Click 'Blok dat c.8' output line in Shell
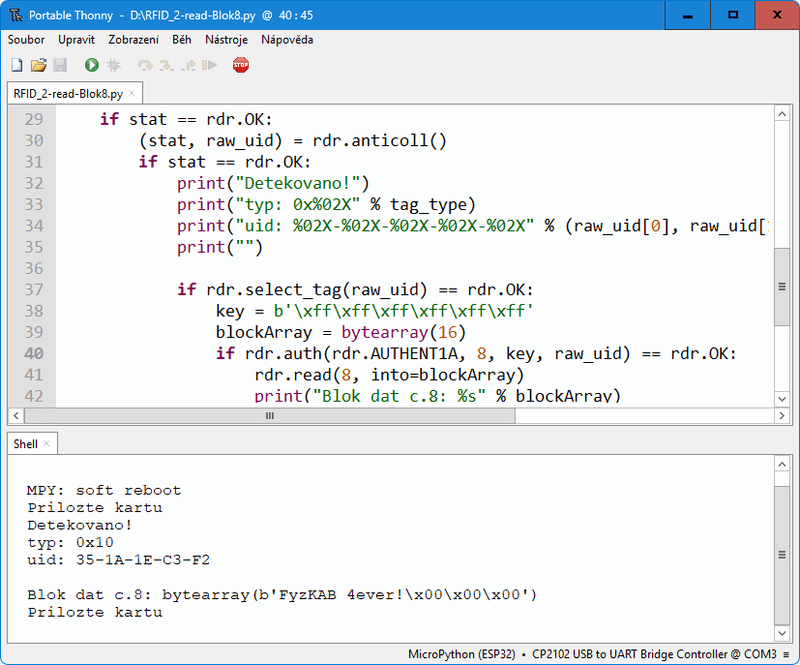This screenshot has width=800, height=665. [282, 595]
